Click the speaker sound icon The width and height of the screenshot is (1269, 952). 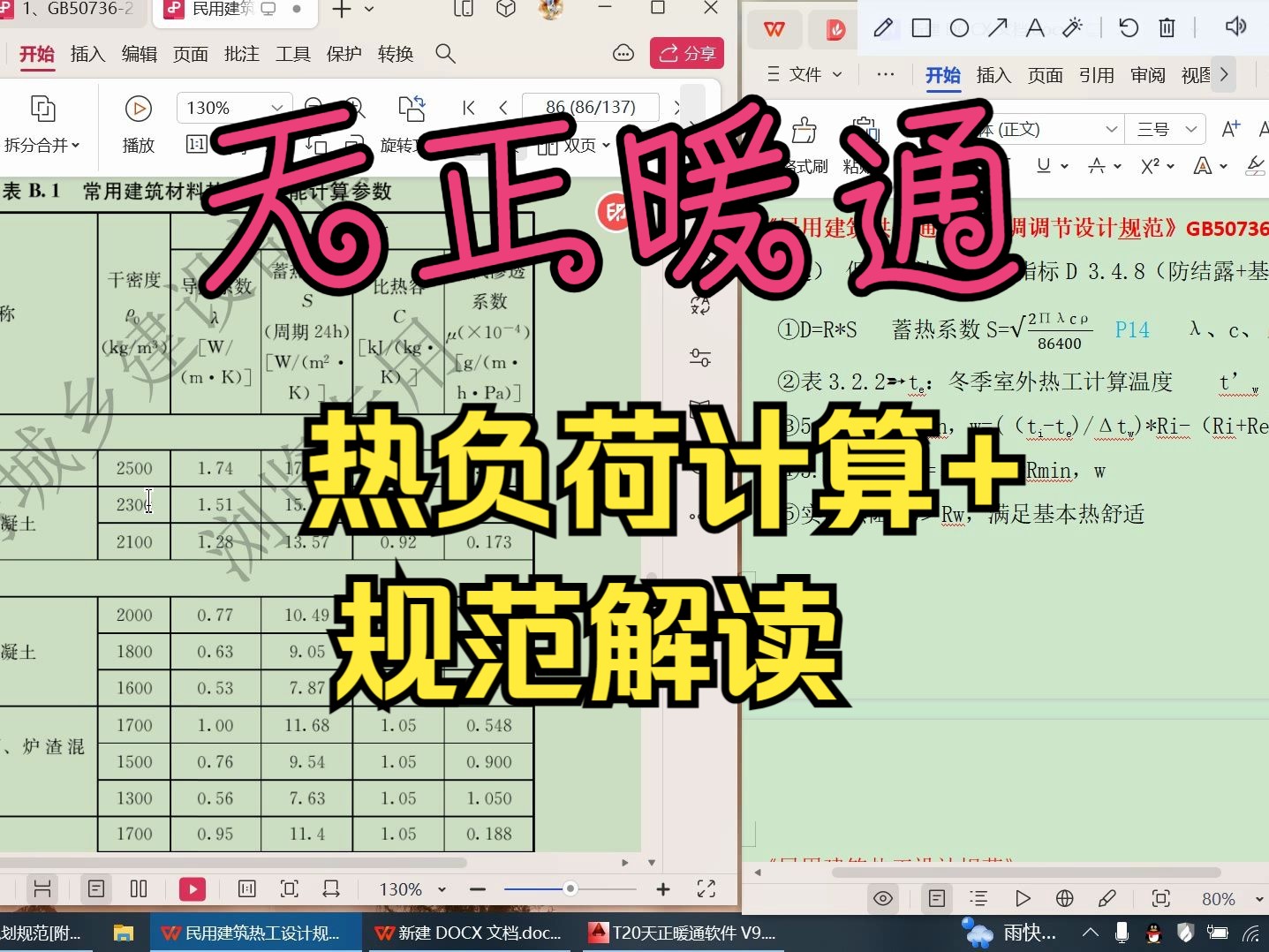[x=1235, y=26]
